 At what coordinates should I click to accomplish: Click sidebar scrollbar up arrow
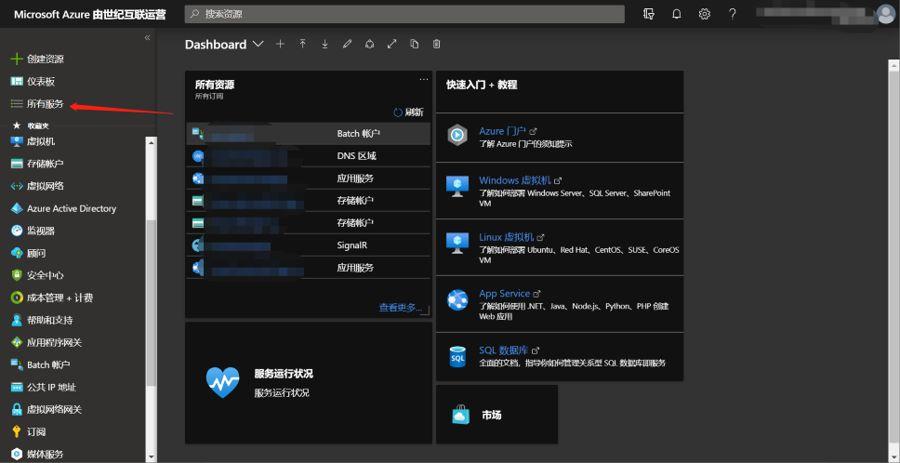151,141
